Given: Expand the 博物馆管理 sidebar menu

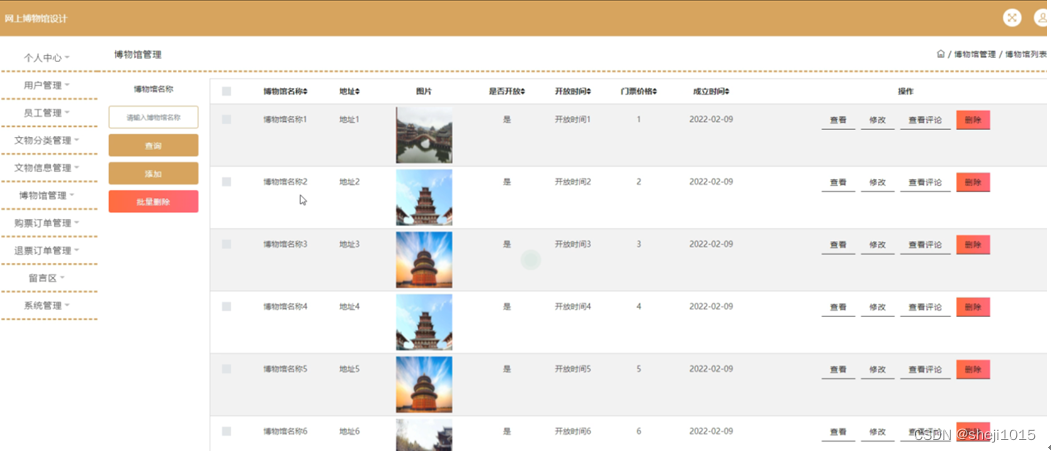Looking at the screenshot, I should (47, 195).
